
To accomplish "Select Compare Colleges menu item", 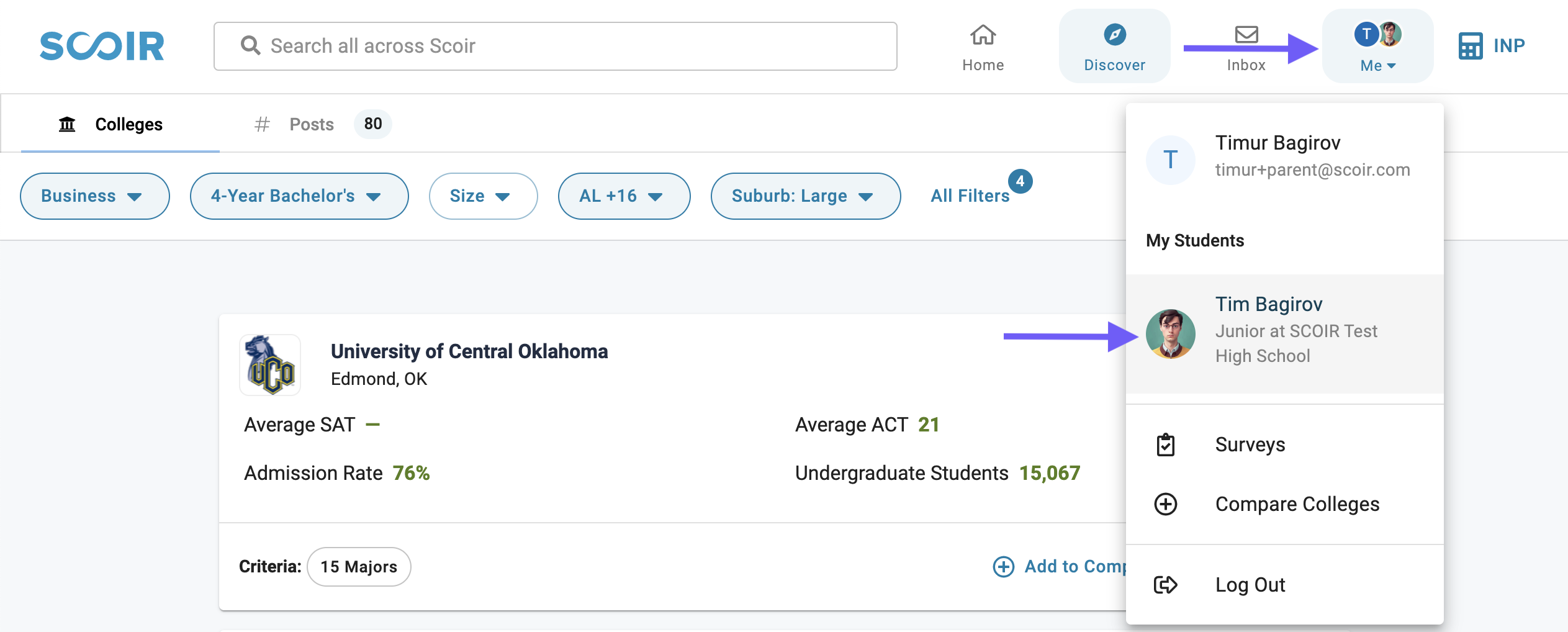I will click(x=1296, y=504).
